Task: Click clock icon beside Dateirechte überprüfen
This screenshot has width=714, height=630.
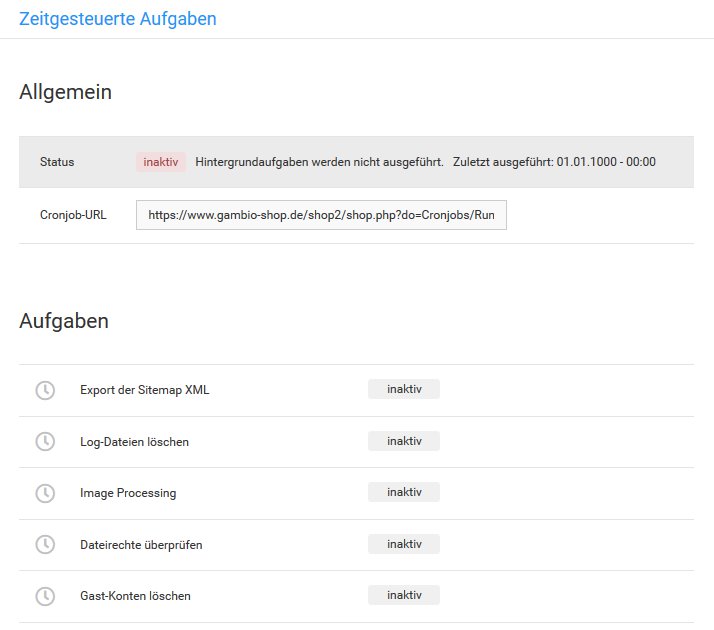Action: click(45, 544)
